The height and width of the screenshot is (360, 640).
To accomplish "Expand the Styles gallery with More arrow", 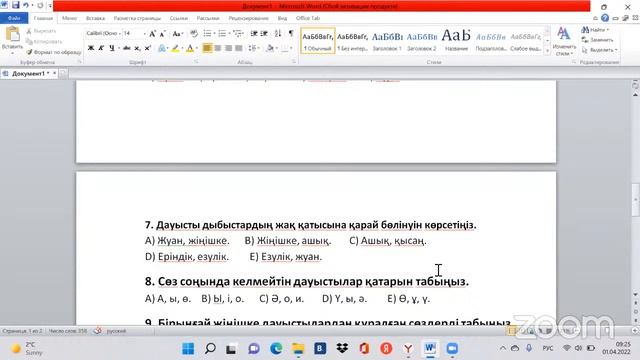I will point(547,51).
